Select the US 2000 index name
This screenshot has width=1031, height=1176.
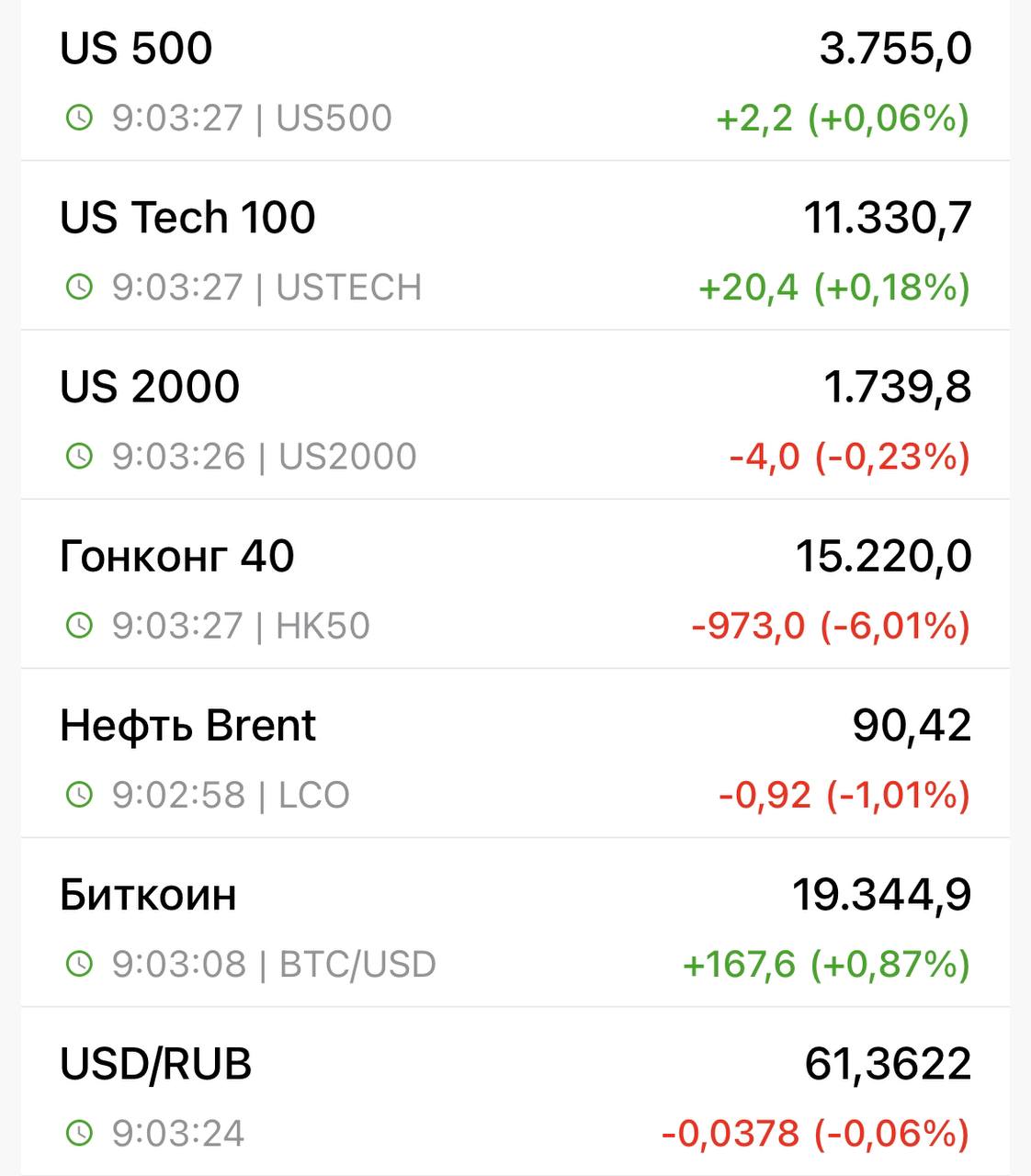pos(150,387)
